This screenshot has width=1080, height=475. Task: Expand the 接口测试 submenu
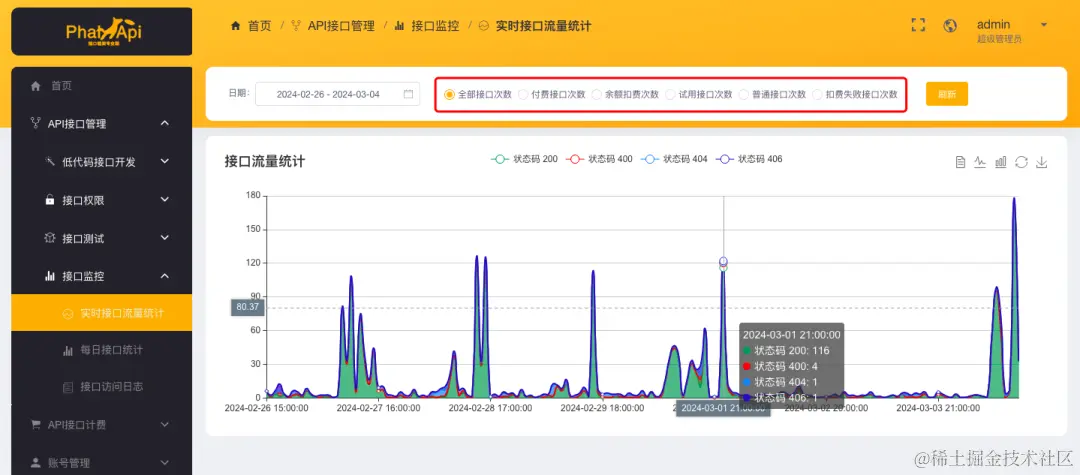[x=165, y=238]
